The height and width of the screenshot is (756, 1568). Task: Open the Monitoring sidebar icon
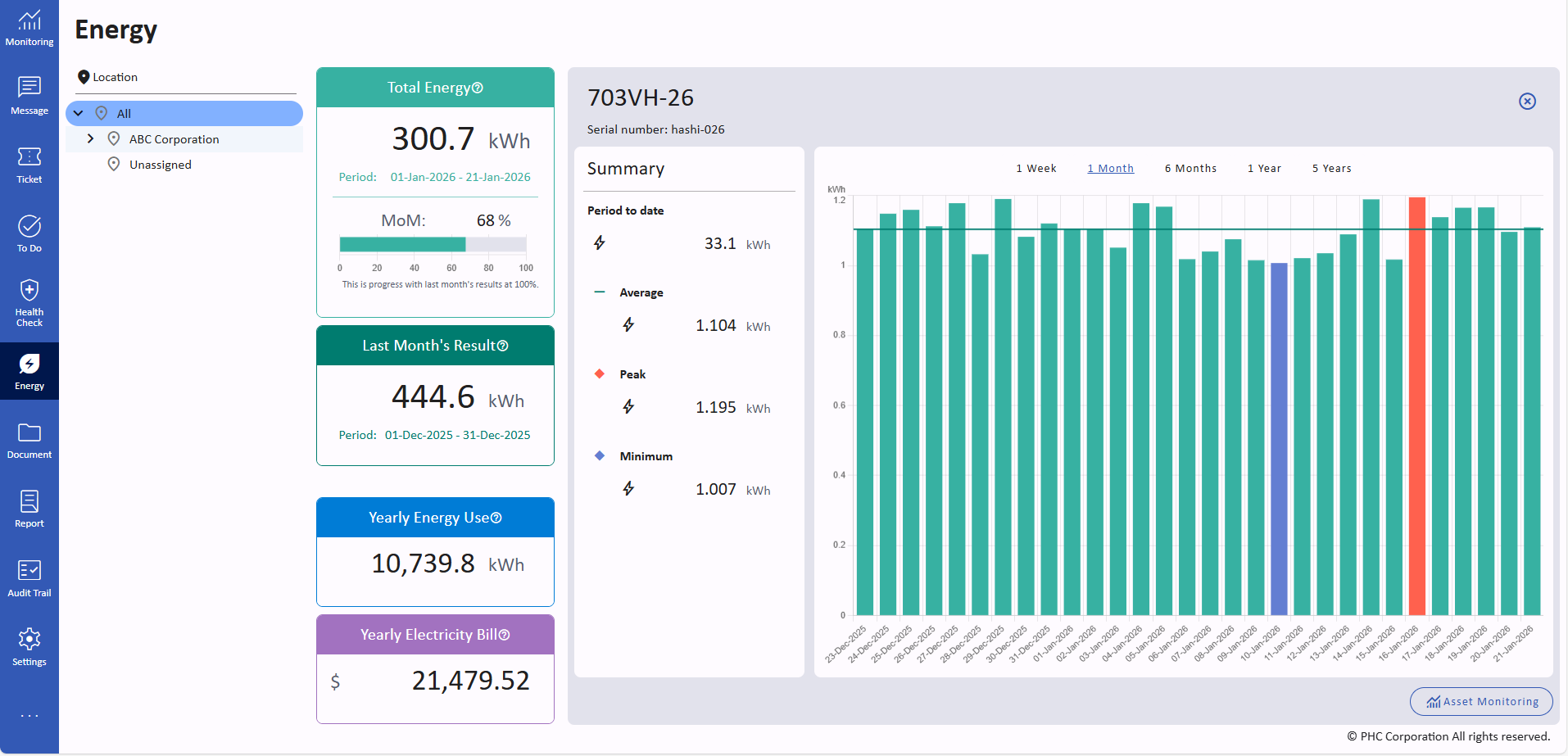[x=29, y=28]
